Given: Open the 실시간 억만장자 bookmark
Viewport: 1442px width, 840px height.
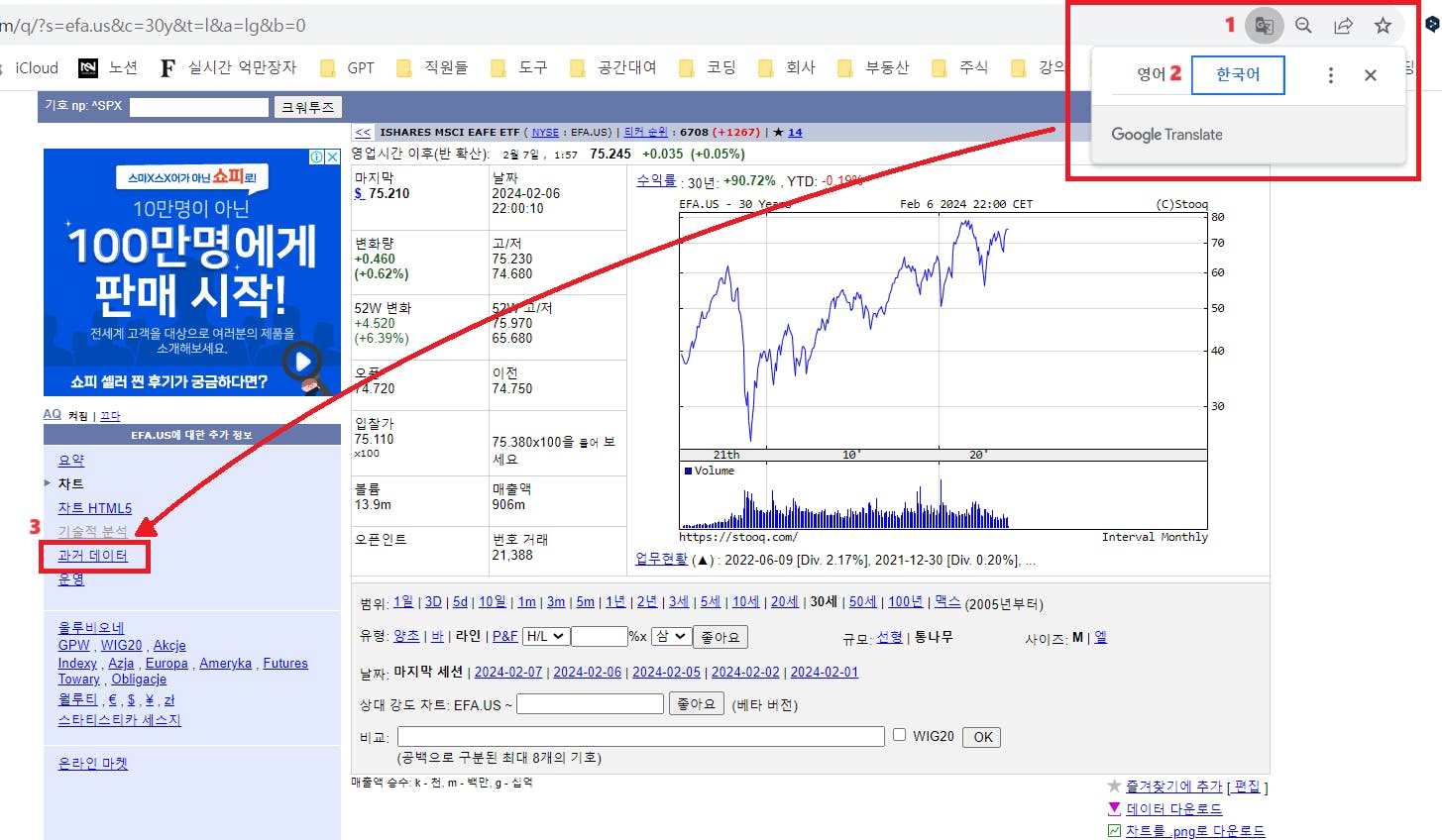Looking at the screenshot, I should [x=228, y=67].
